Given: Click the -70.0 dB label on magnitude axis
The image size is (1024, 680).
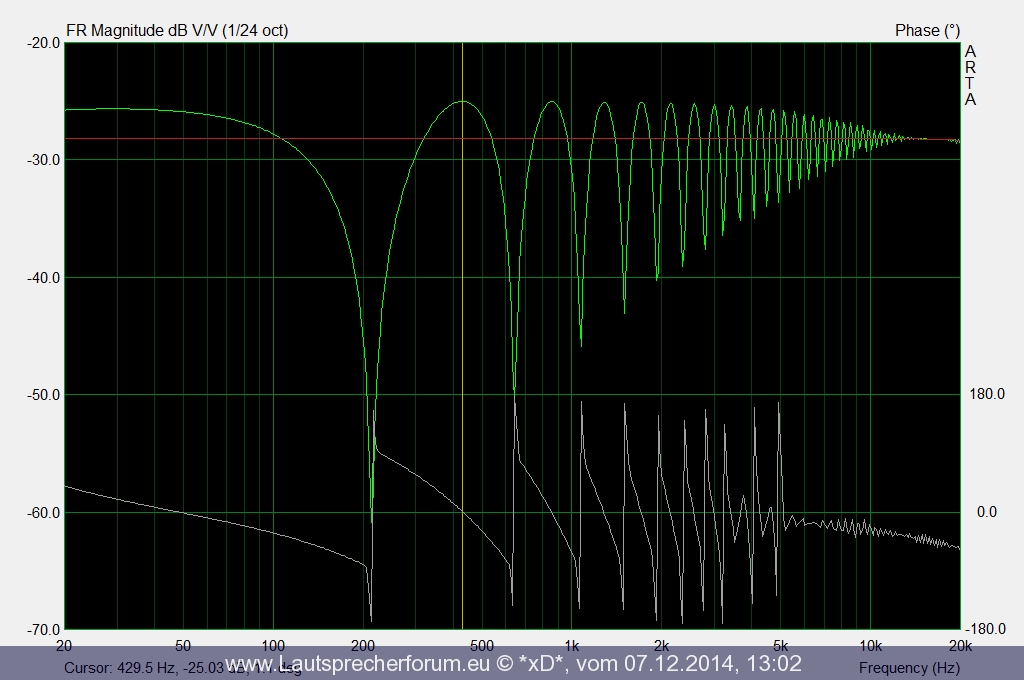Looking at the screenshot, I should pyautogui.click(x=42, y=629).
